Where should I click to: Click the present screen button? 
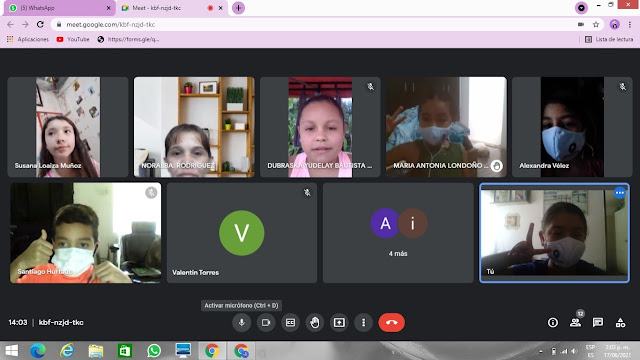[x=339, y=322]
